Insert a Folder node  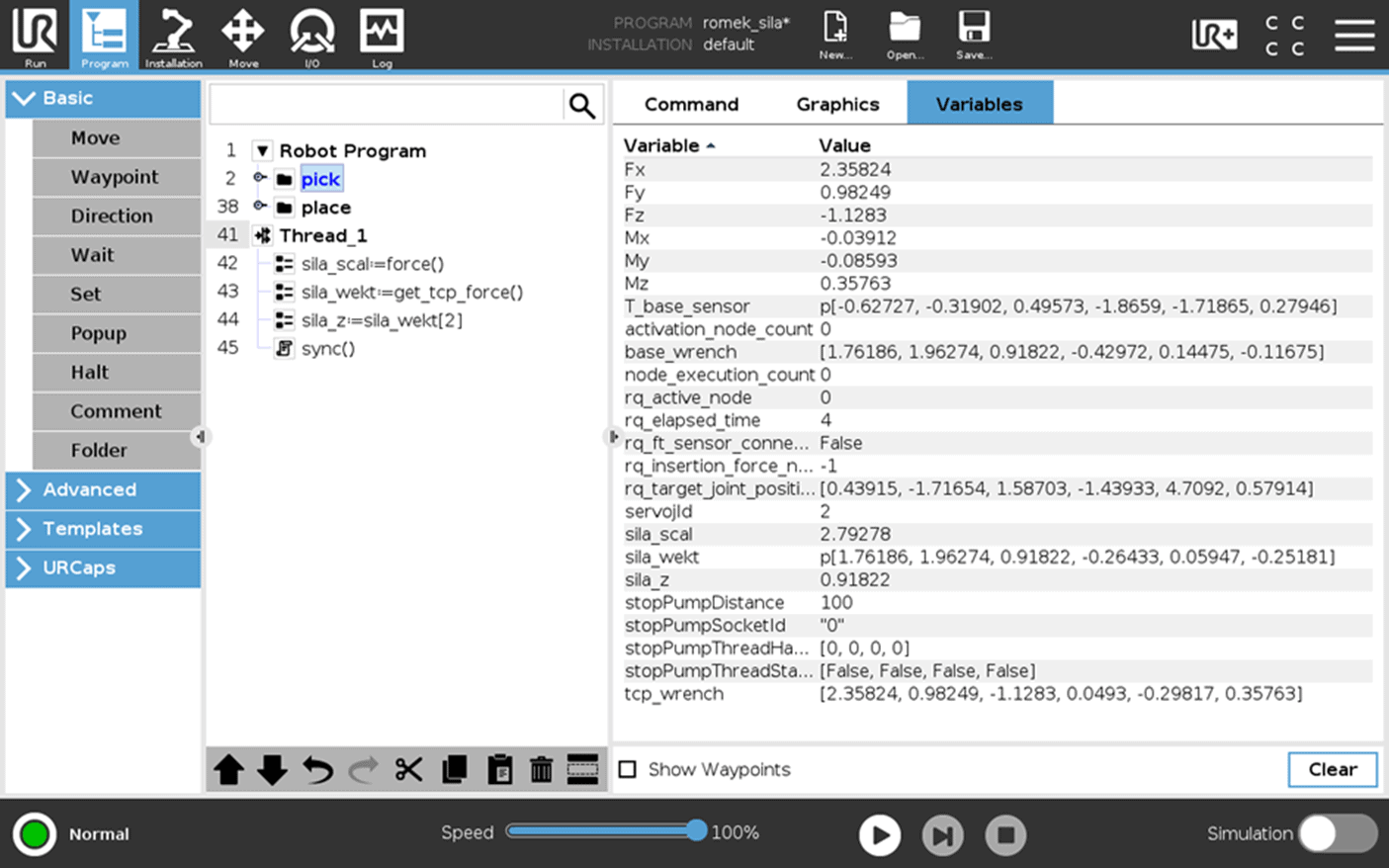(x=116, y=450)
